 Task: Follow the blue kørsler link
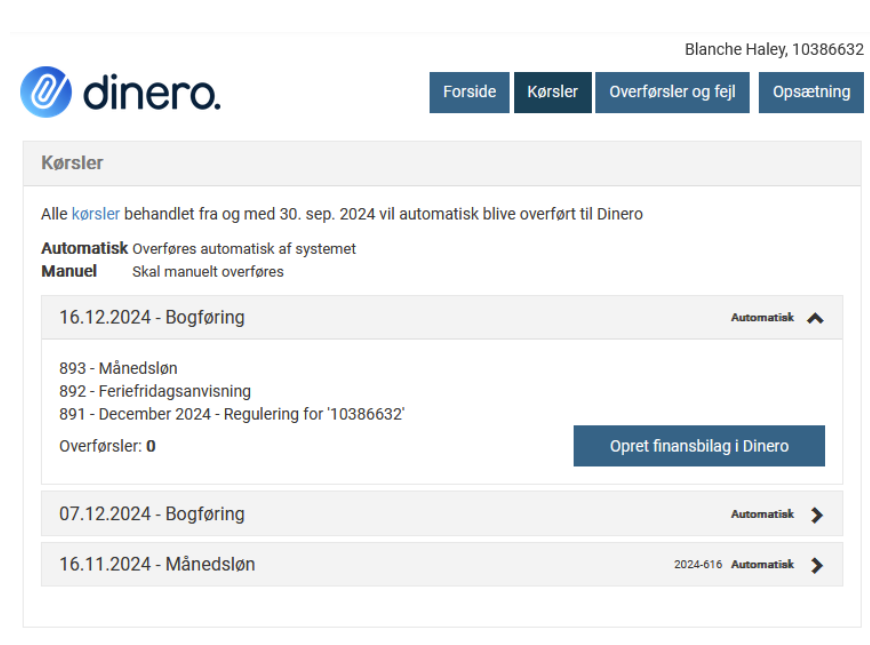[96, 214]
